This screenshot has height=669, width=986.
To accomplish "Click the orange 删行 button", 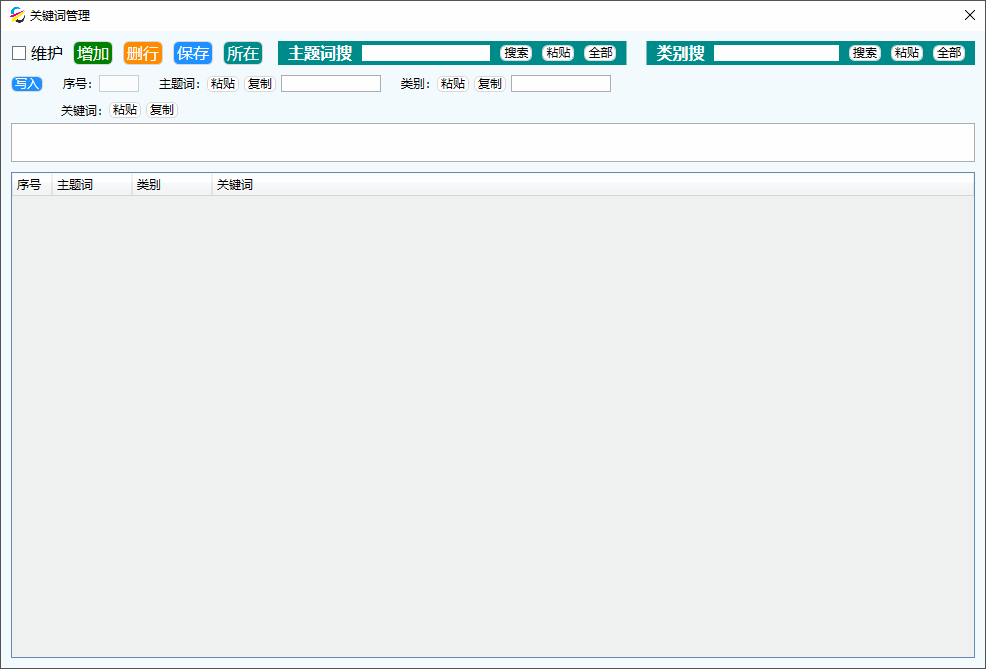I will pyautogui.click(x=143, y=53).
